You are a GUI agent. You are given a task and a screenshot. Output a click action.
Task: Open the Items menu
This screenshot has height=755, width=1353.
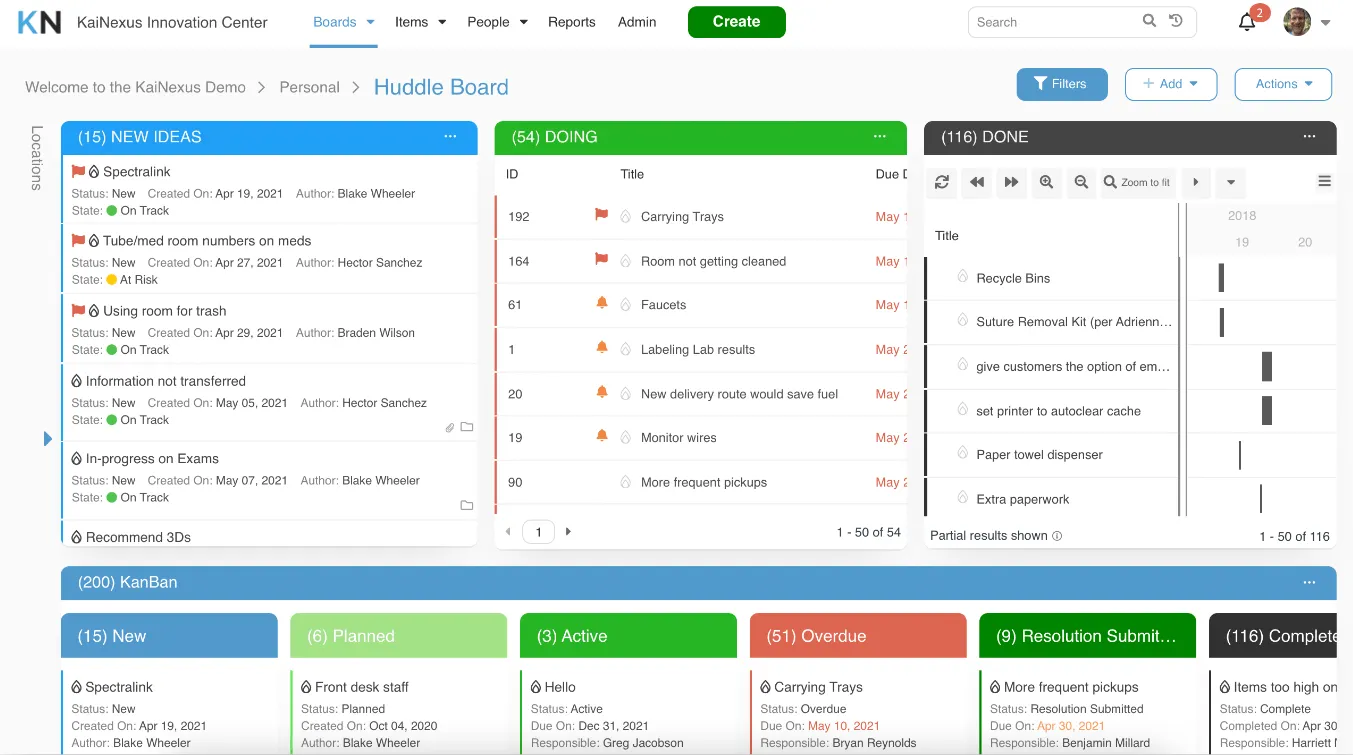tap(420, 22)
